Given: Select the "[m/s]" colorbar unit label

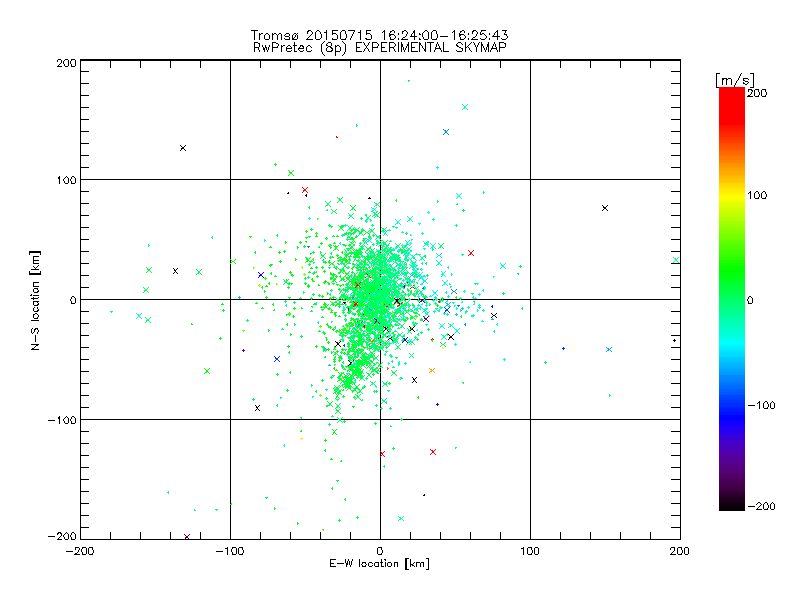Looking at the screenshot, I should (735, 80).
